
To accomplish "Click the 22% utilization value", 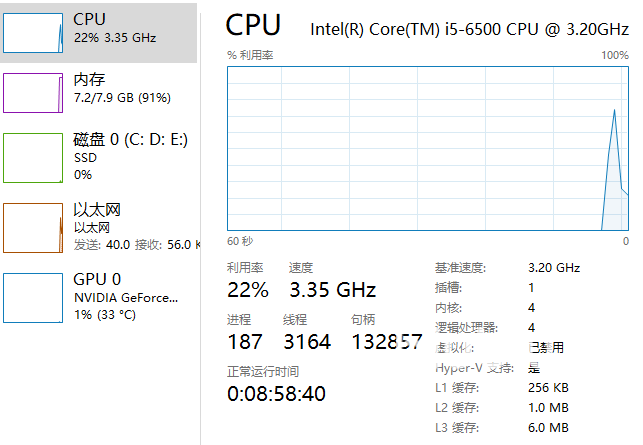I will (248, 290).
